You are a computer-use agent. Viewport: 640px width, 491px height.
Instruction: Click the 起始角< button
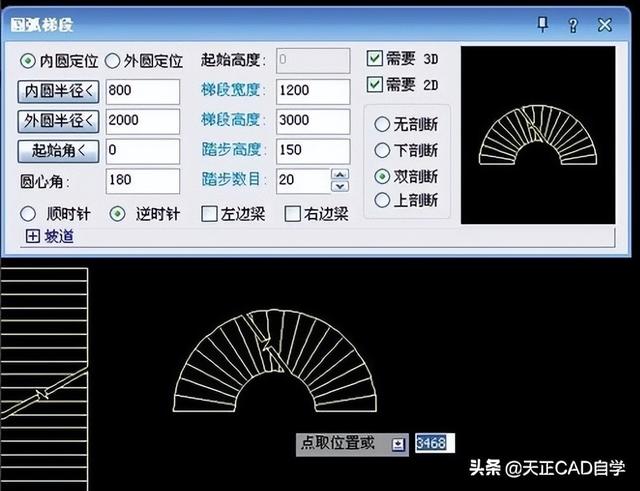(x=58, y=151)
